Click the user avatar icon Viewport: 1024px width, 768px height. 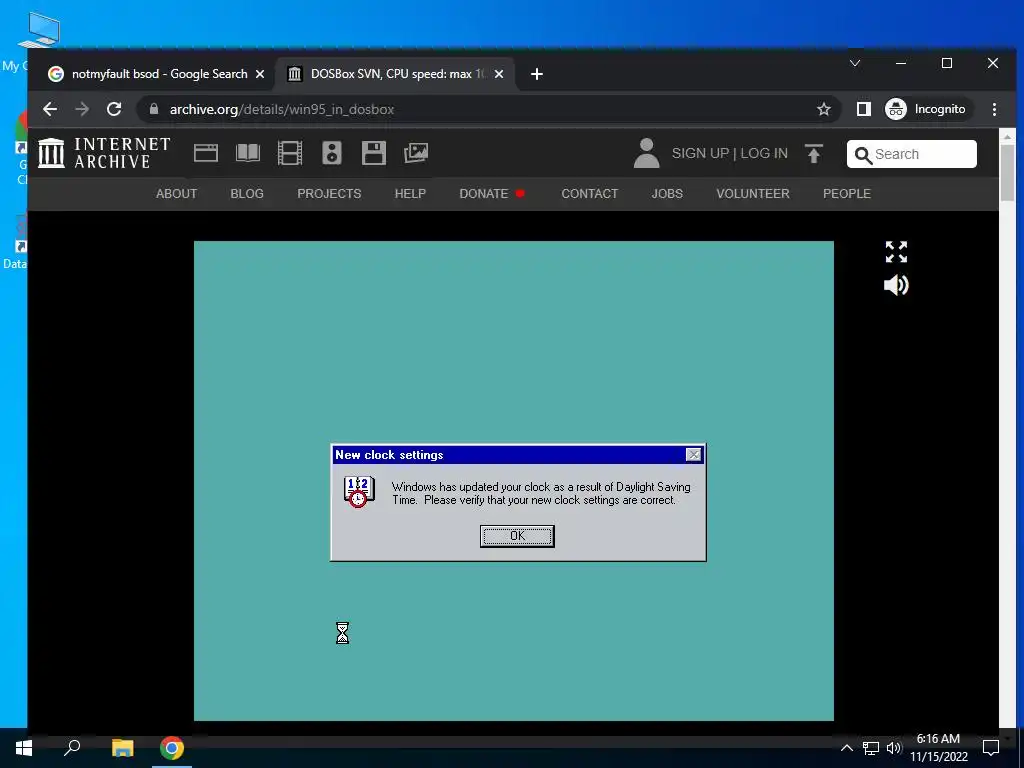click(647, 153)
